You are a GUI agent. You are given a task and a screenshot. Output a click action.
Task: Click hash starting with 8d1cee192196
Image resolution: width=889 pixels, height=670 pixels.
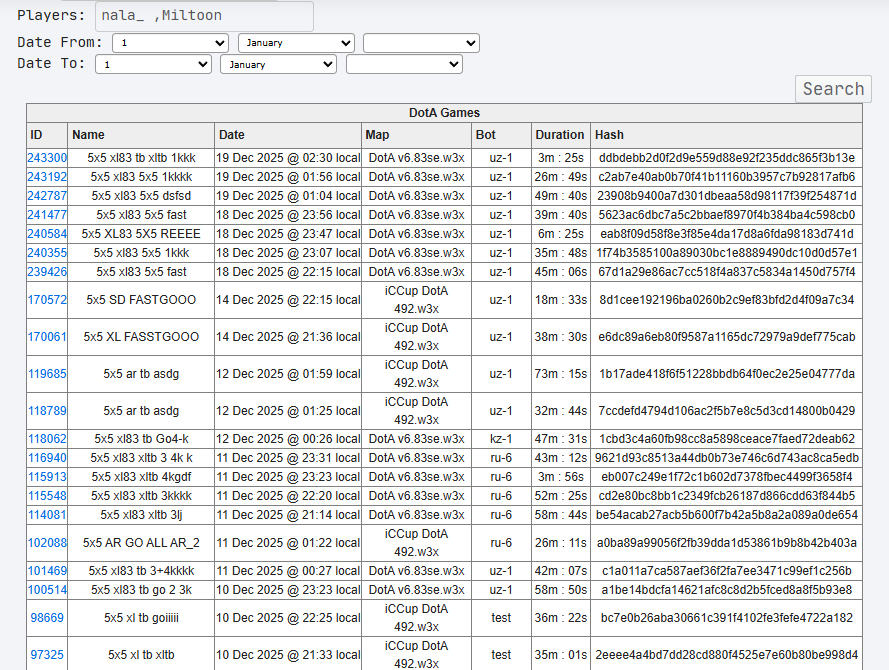point(726,300)
